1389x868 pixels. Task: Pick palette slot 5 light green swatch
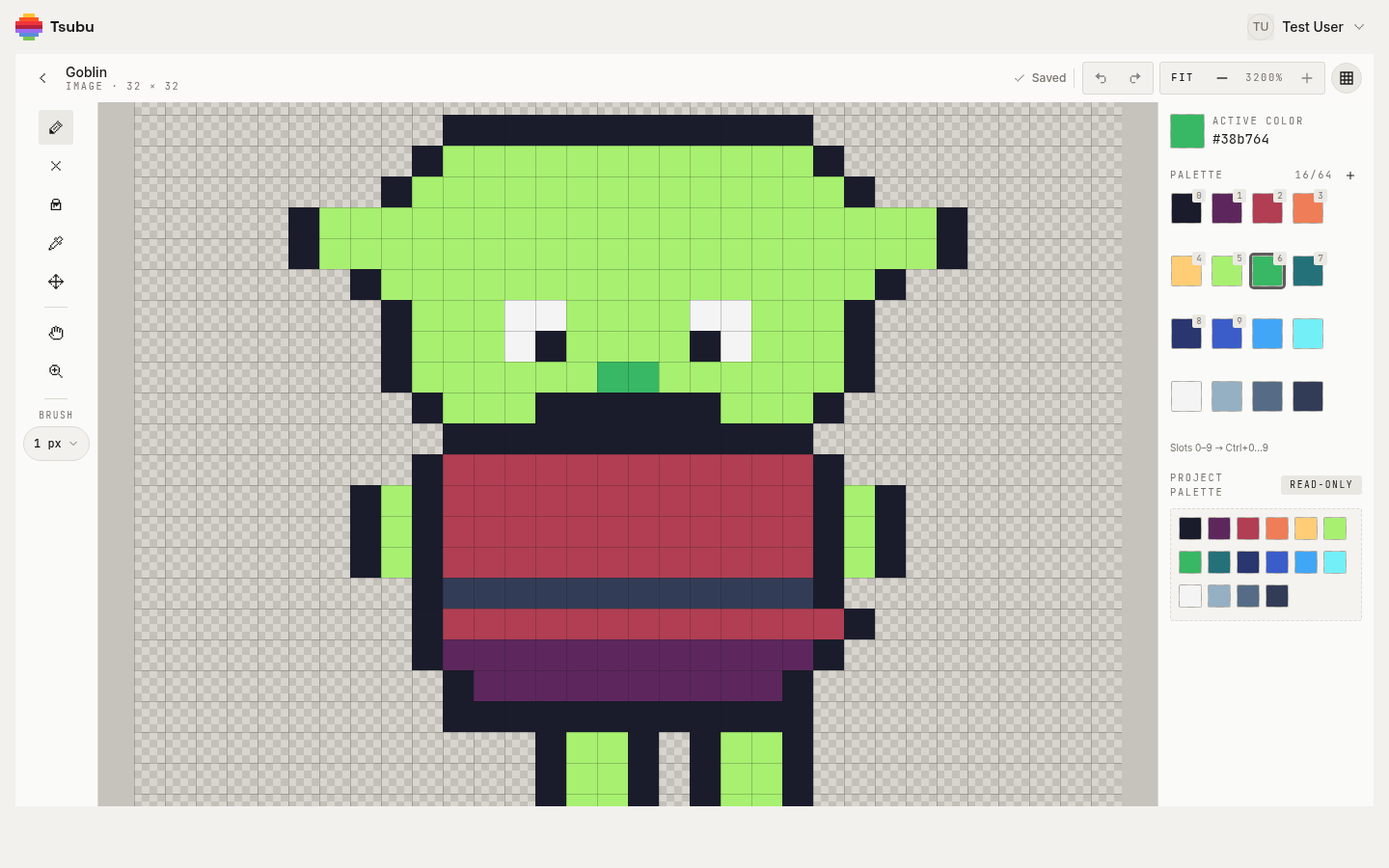(1227, 271)
